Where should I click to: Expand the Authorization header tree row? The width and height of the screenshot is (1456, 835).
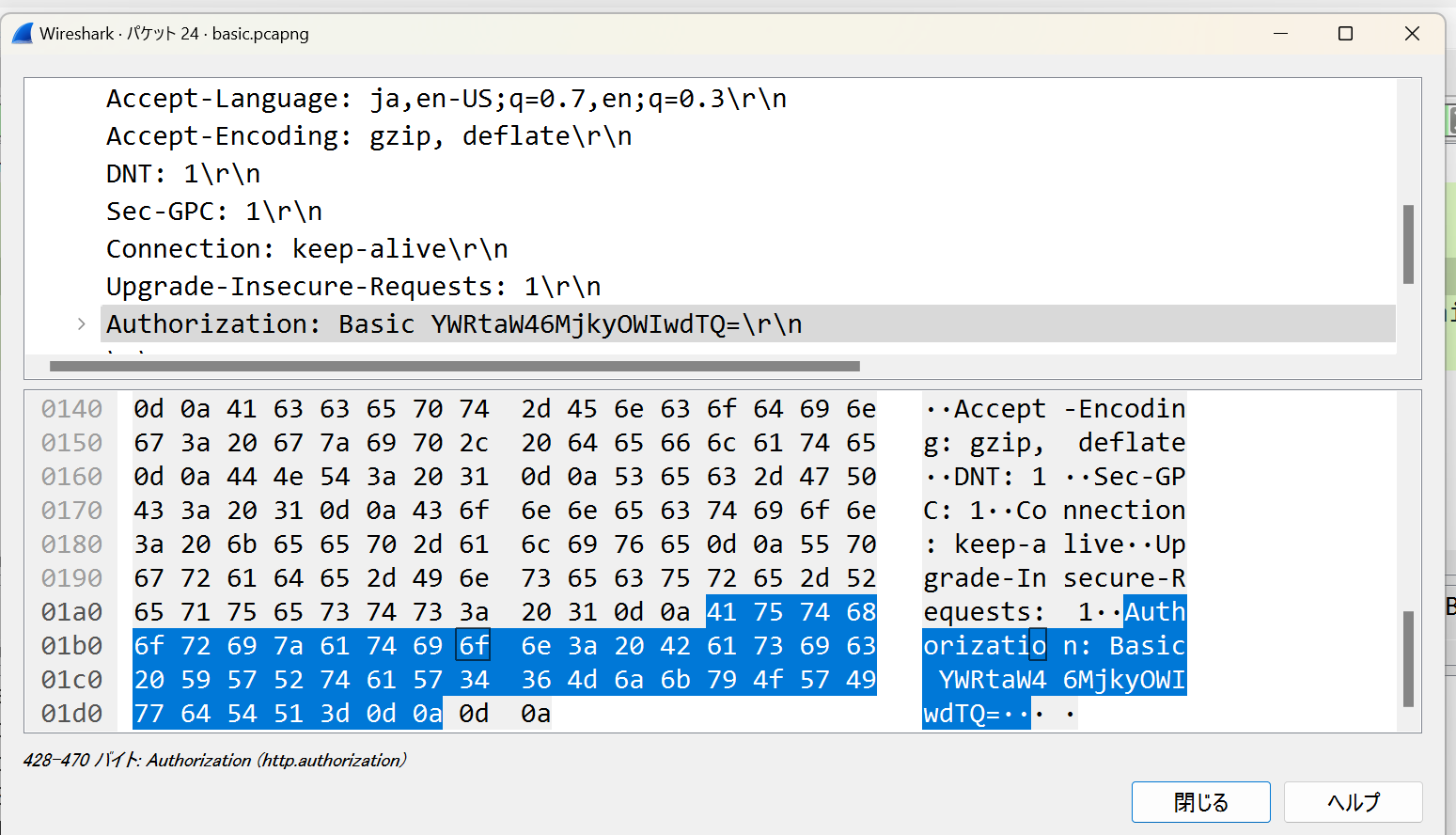pyautogui.click(x=82, y=324)
